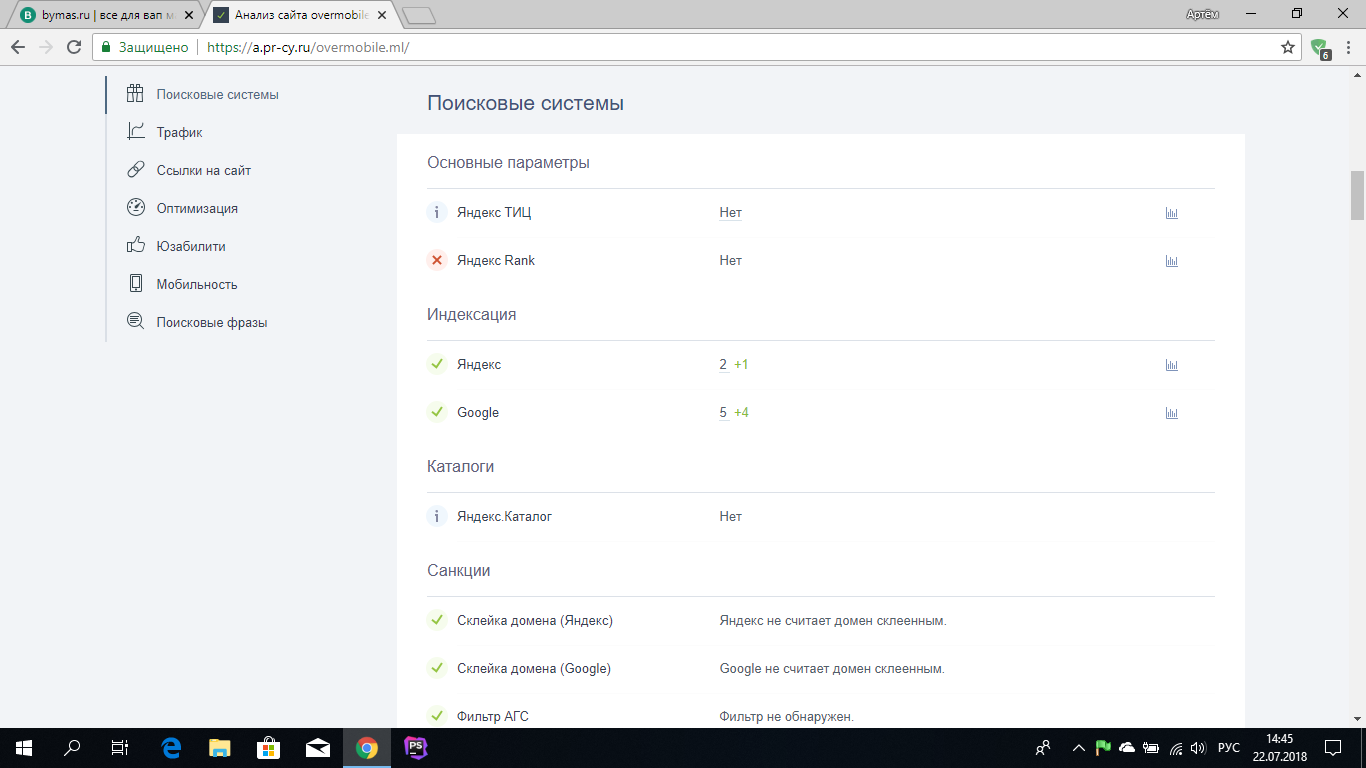The width and height of the screenshot is (1366, 768).
Task: Open Microsoft Edge from the taskbar
Action: click(171, 747)
